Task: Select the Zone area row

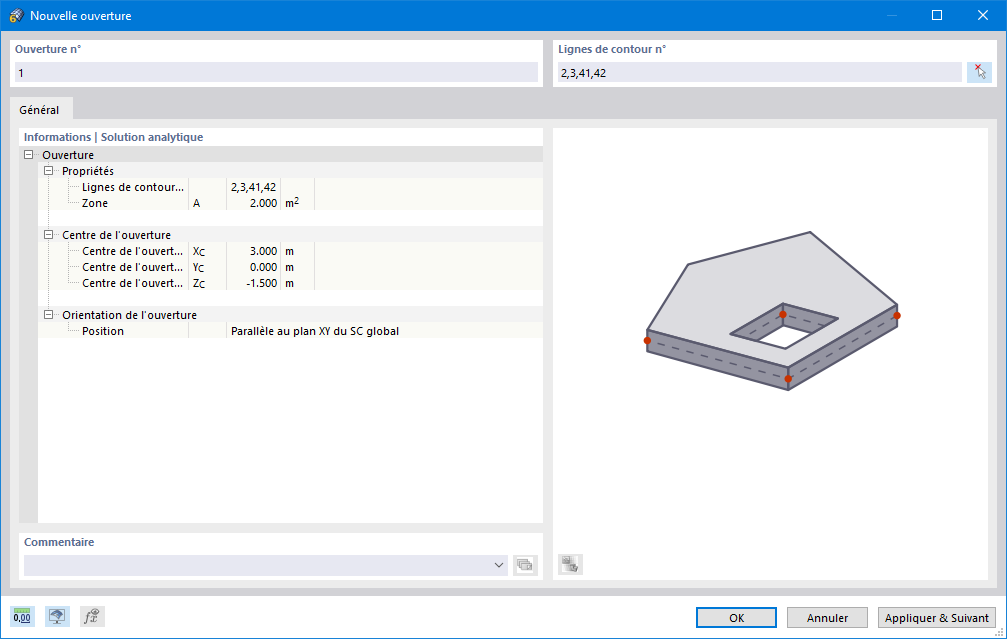Action: point(290,203)
